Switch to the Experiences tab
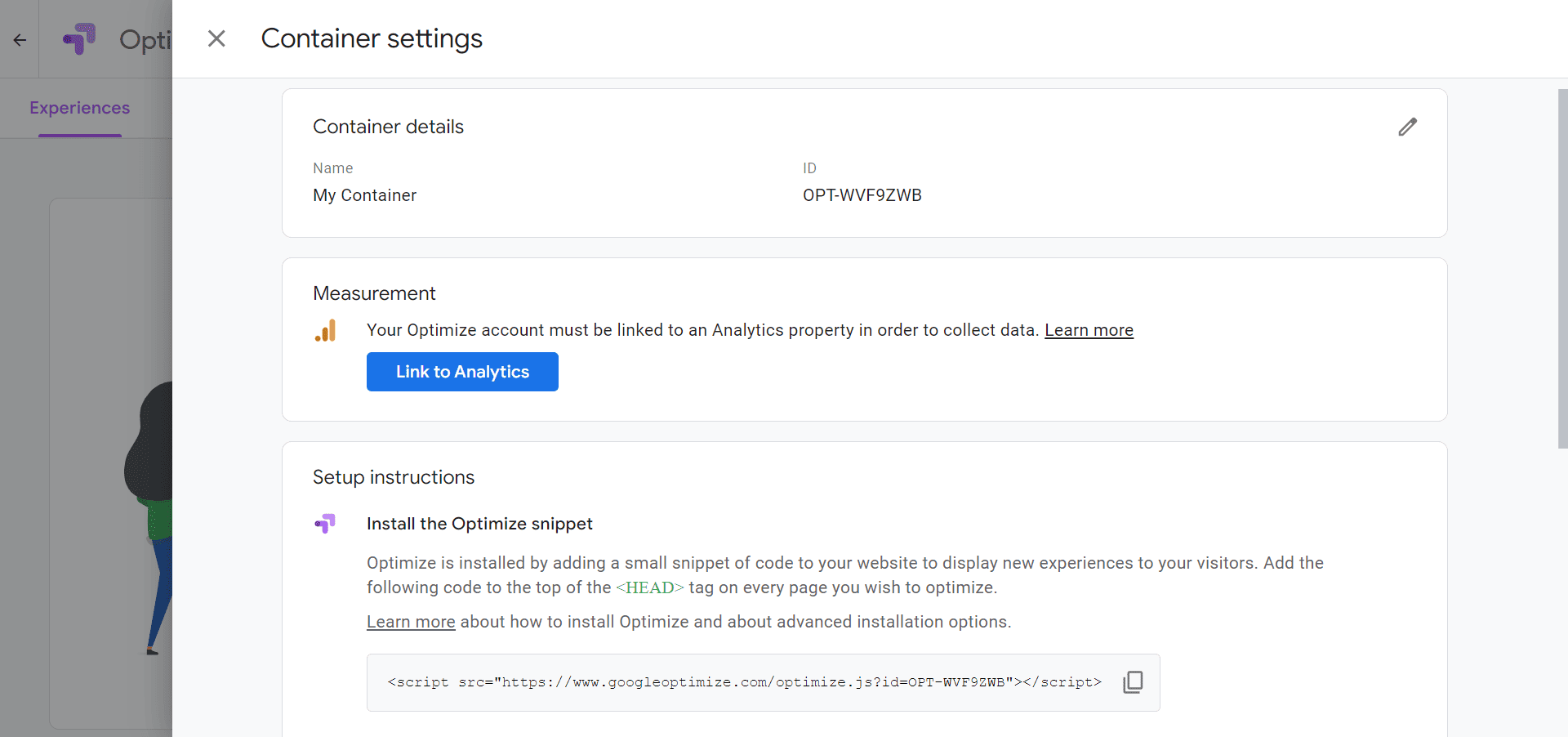1568x737 pixels. 80,108
